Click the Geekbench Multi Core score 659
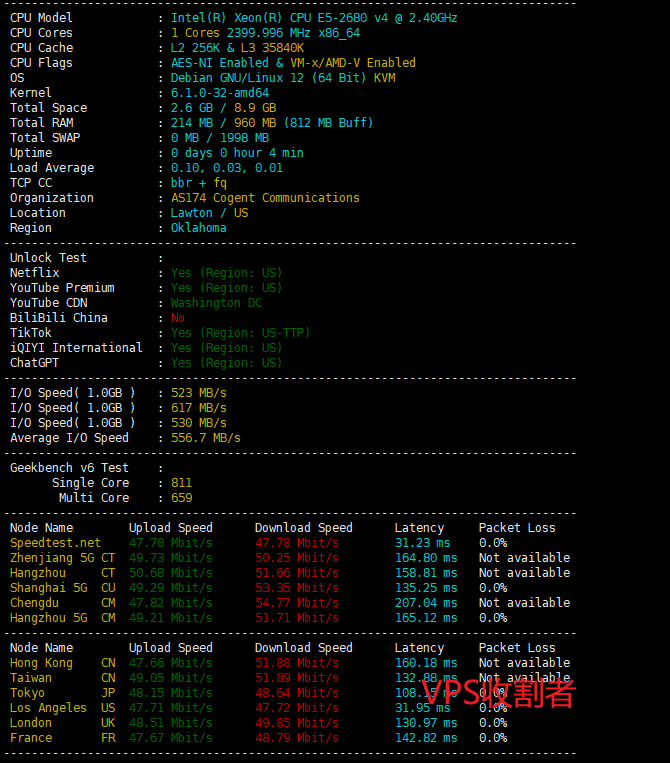The height and width of the screenshot is (763, 670). coord(181,498)
